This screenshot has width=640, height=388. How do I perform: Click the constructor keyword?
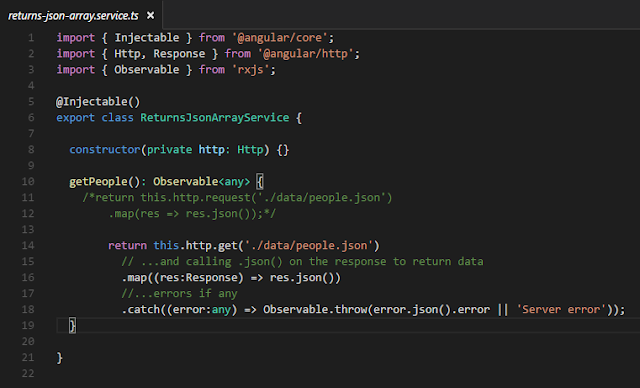tap(105, 150)
